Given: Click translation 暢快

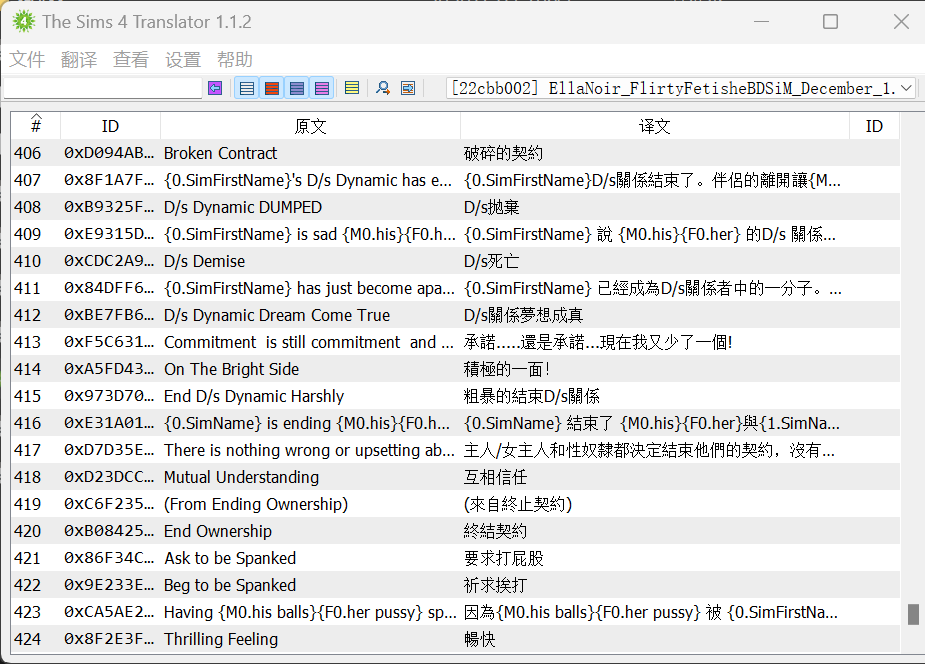Looking at the screenshot, I should (480, 639).
